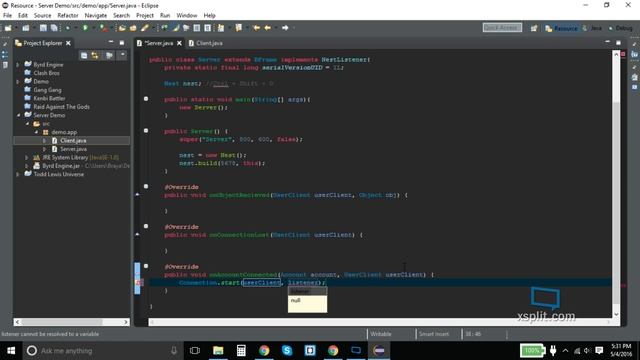Open the File menu
Screen dimensions: 640x360
(x=7, y=15)
